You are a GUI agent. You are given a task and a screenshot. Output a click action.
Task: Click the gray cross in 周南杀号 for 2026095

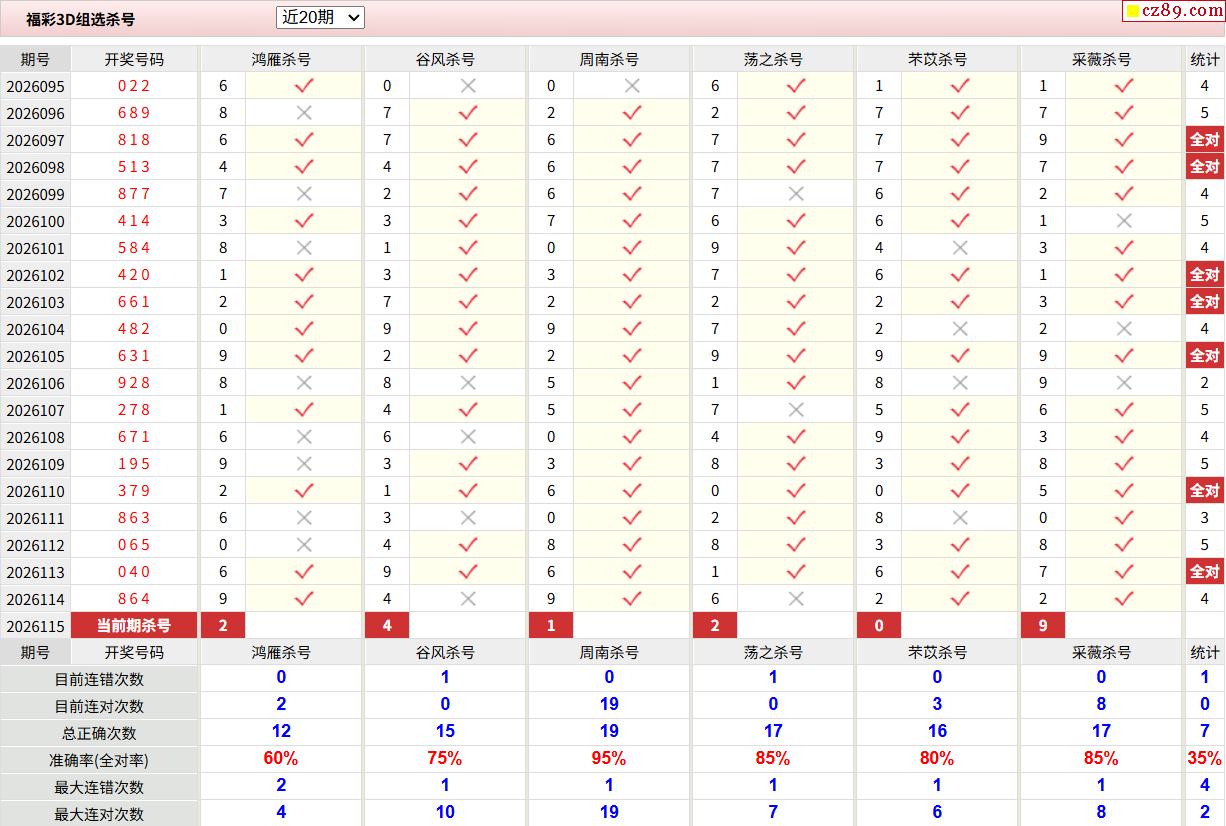coord(632,86)
